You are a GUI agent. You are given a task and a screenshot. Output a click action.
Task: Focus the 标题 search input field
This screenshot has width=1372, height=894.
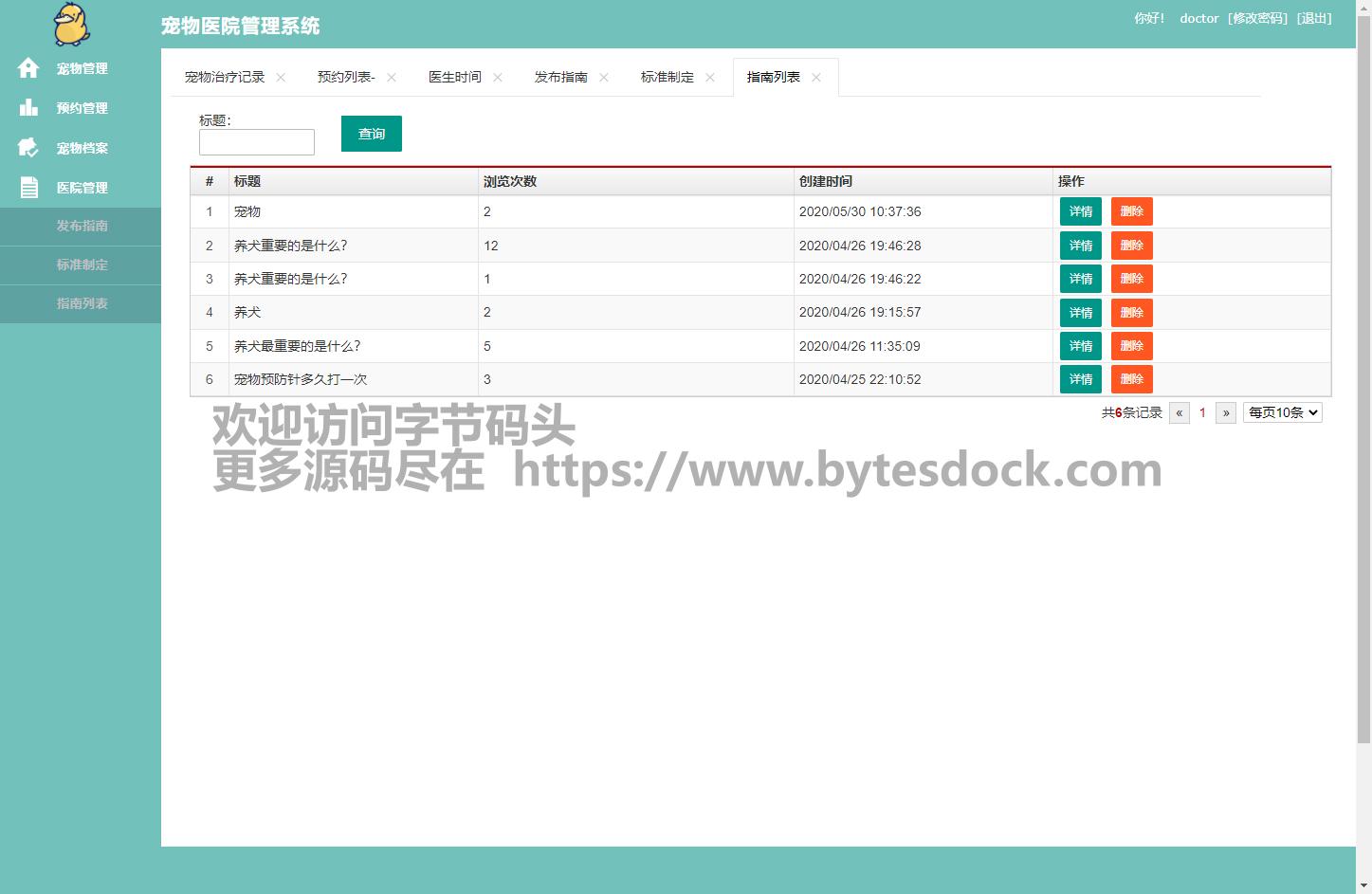(256, 142)
